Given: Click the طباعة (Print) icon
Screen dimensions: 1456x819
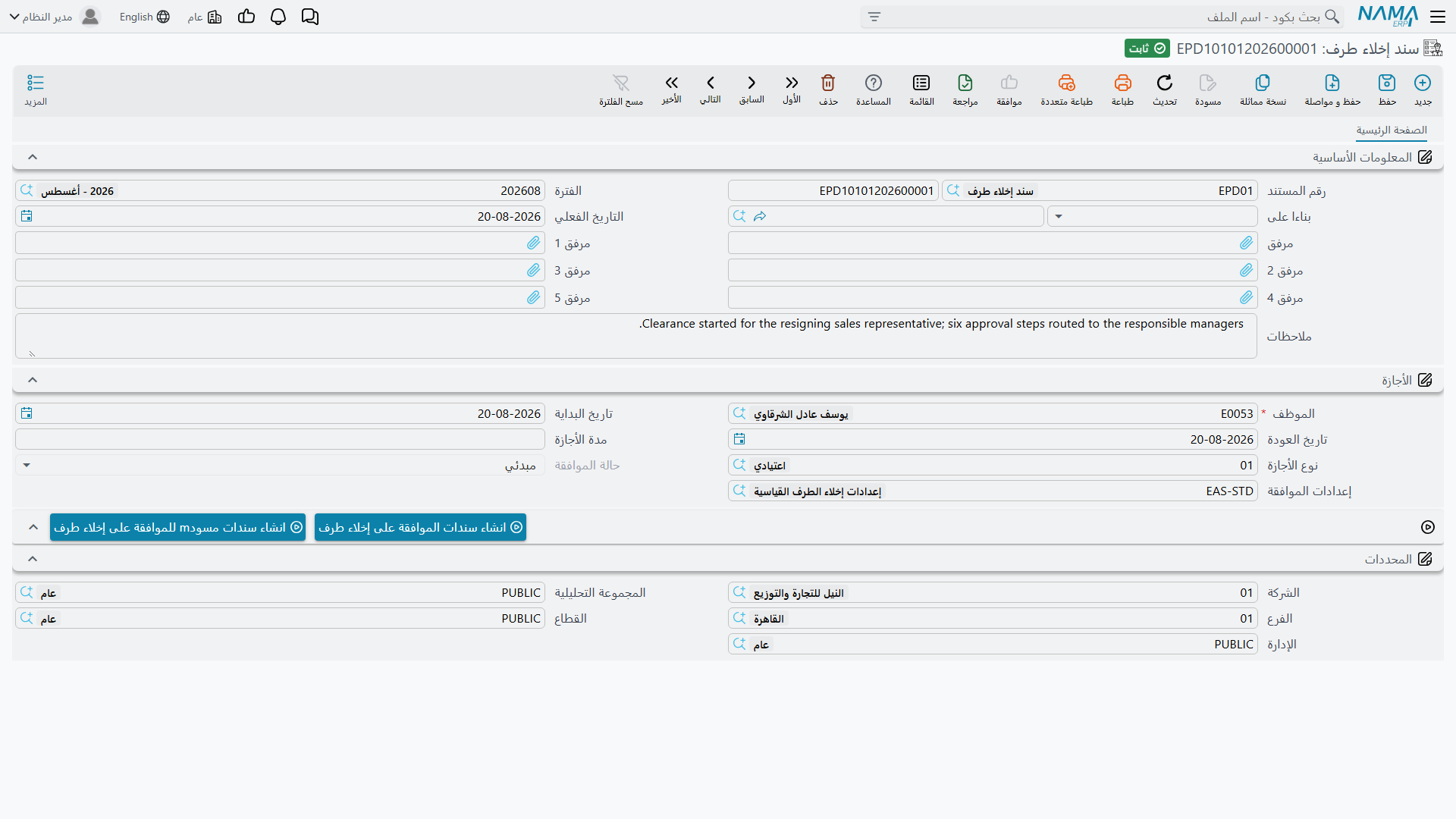Looking at the screenshot, I should [1123, 83].
